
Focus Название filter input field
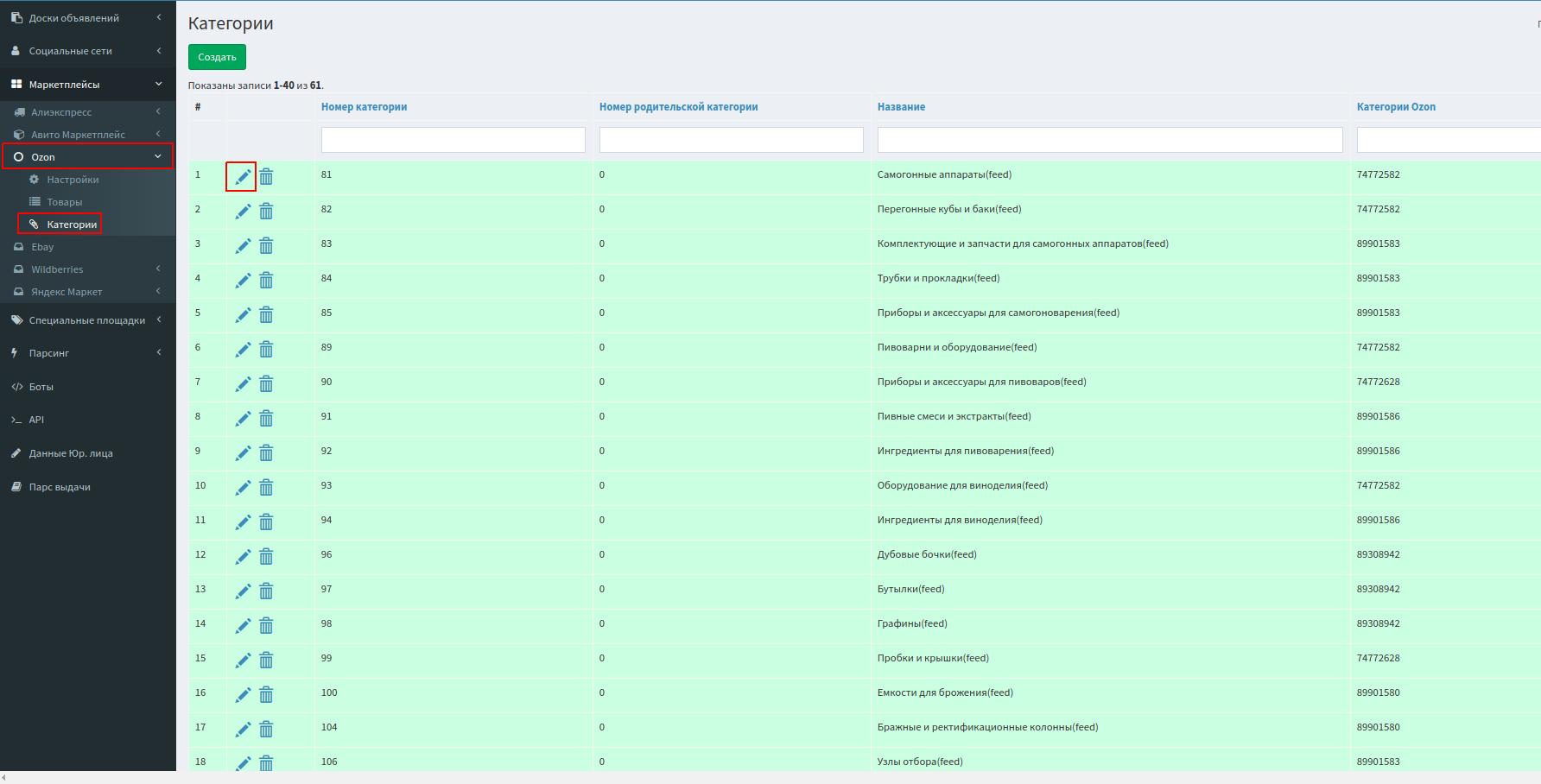pos(1110,140)
